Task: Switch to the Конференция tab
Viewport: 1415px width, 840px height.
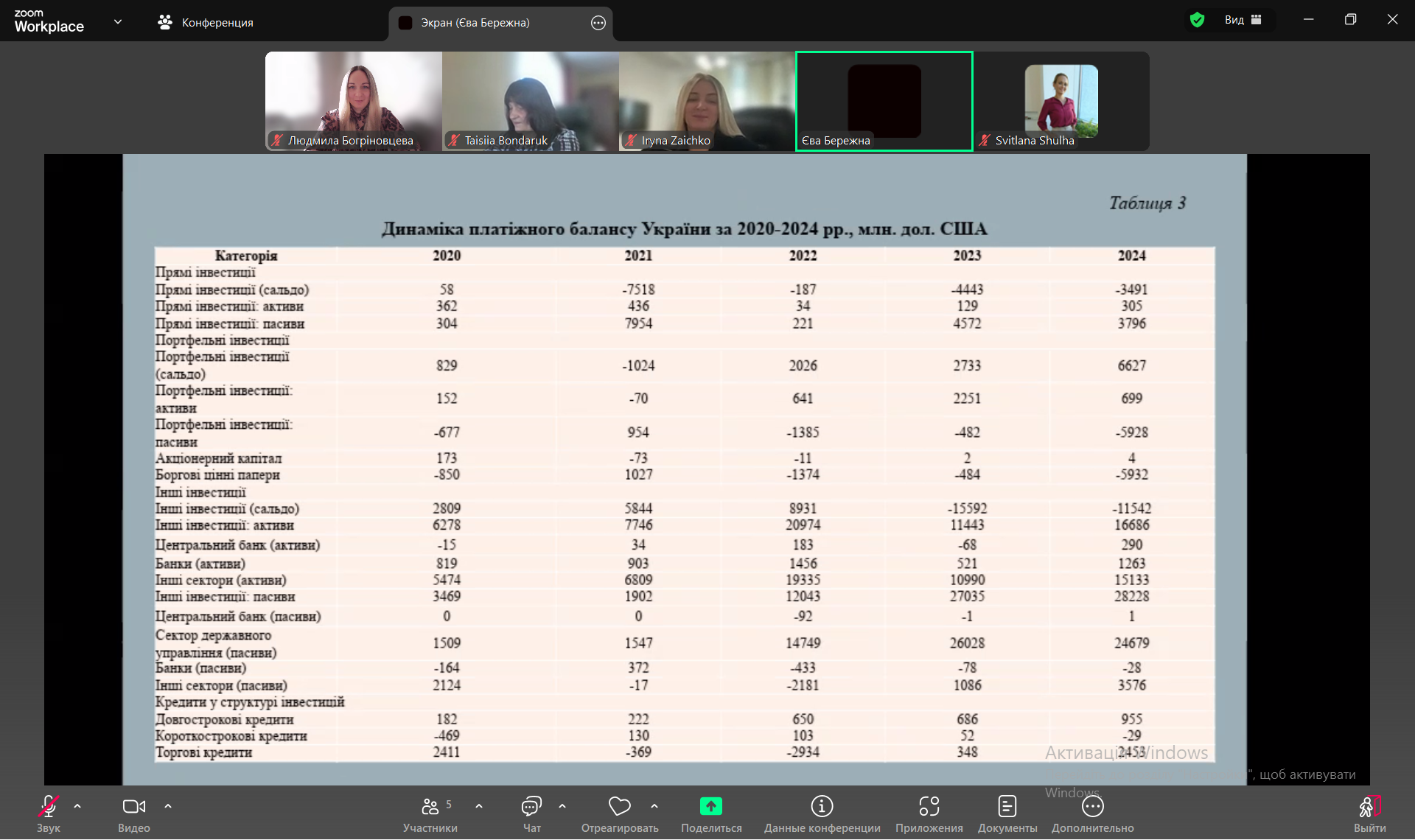Action: (206, 23)
